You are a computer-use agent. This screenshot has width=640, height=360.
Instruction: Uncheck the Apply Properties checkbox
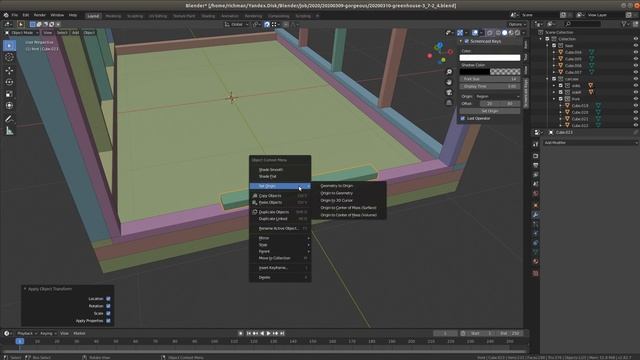tap(108, 321)
